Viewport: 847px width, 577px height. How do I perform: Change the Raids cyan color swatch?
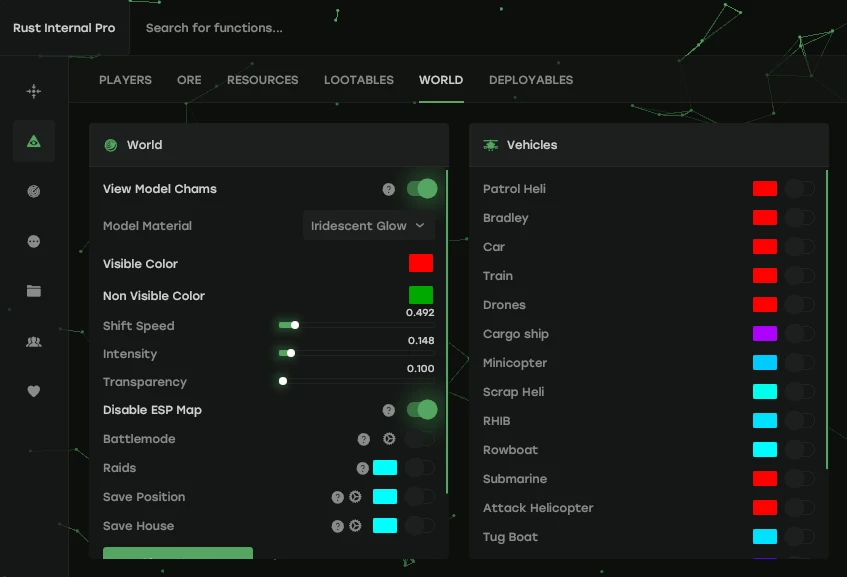[385, 468]
